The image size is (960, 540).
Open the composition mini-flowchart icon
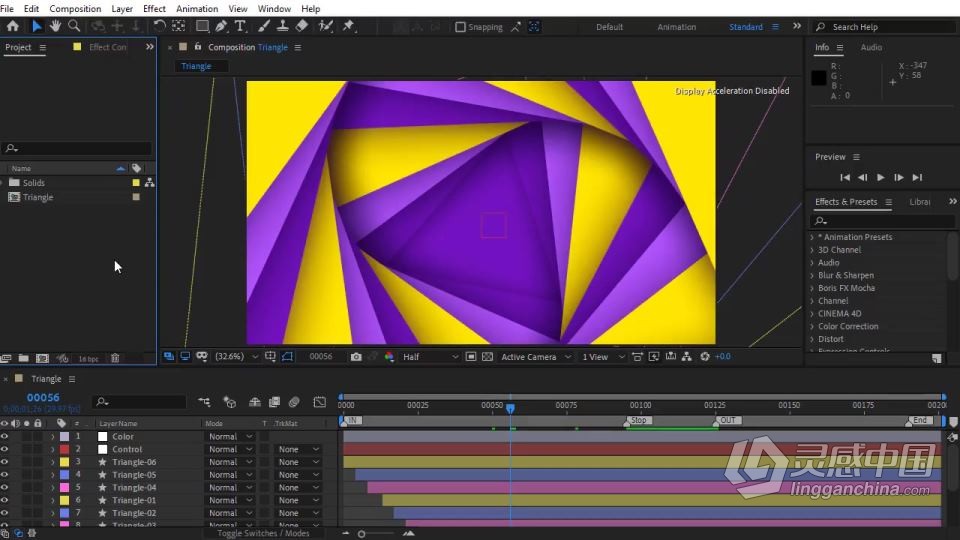click(204, 402)
